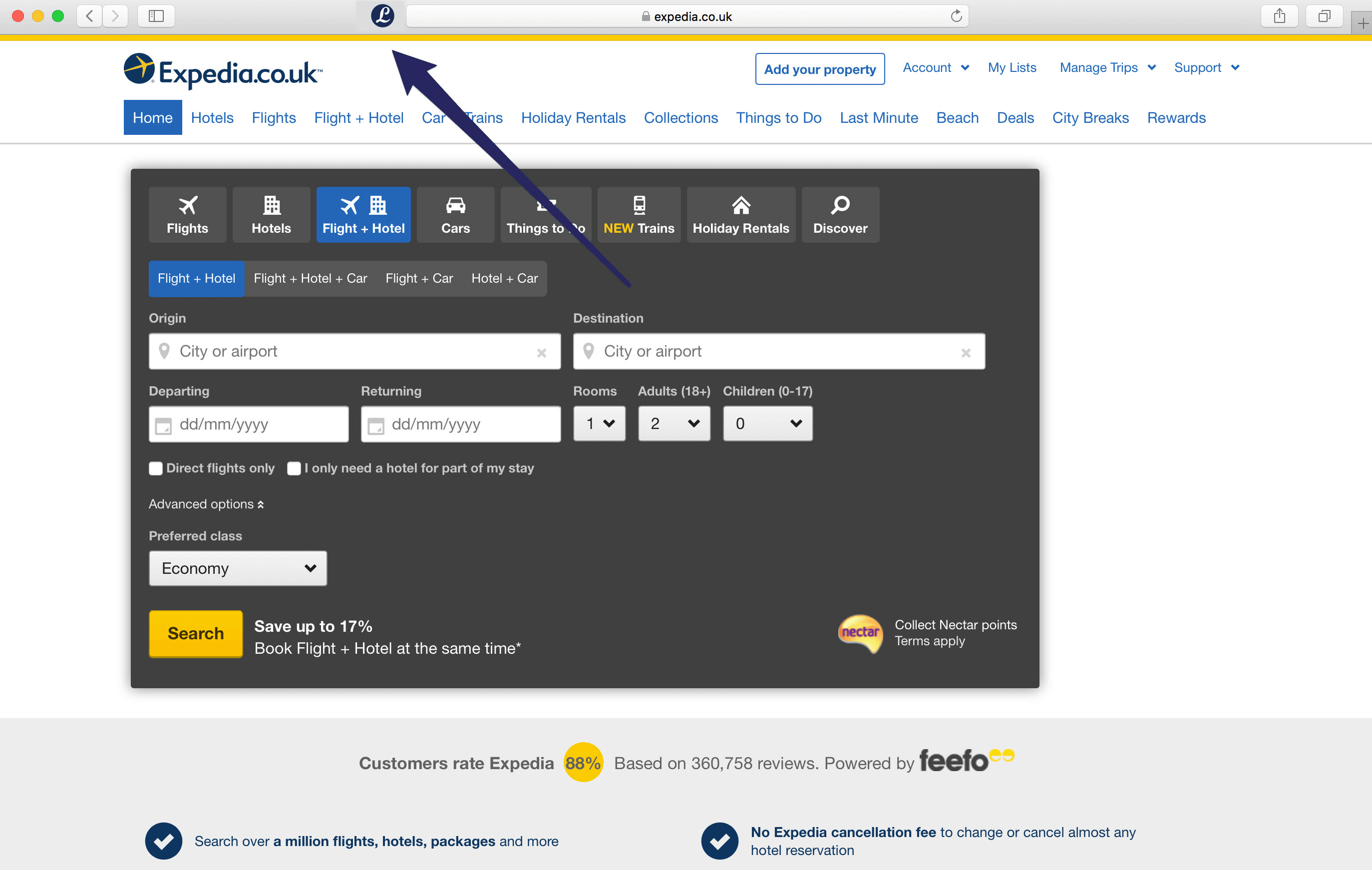
Task: Open the Returning date calendar icon
Action: coord(376,426)
